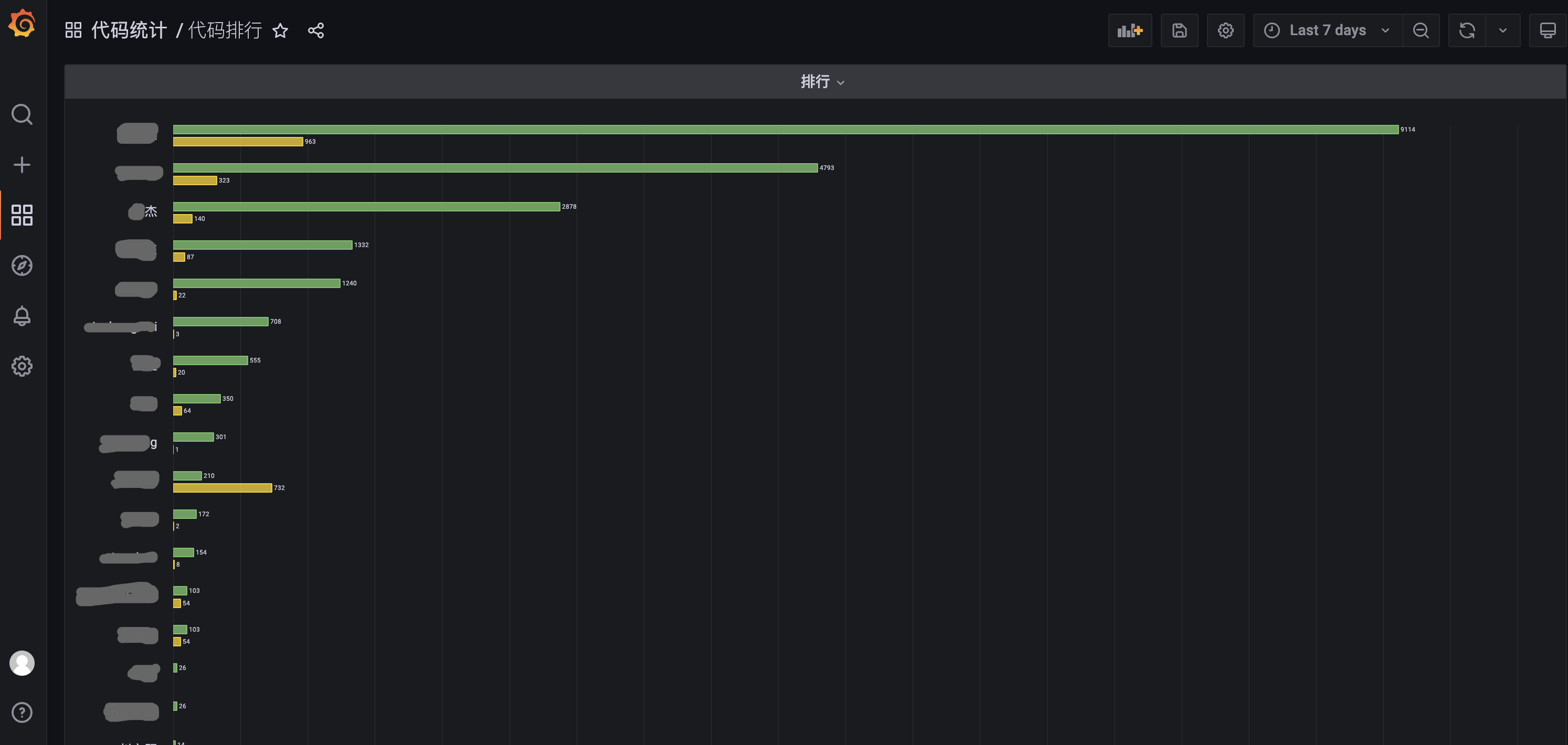Click the 代码排行 dashboard title
The width and height of the screenshot is (1568, 745).
(x=225, y=30)
